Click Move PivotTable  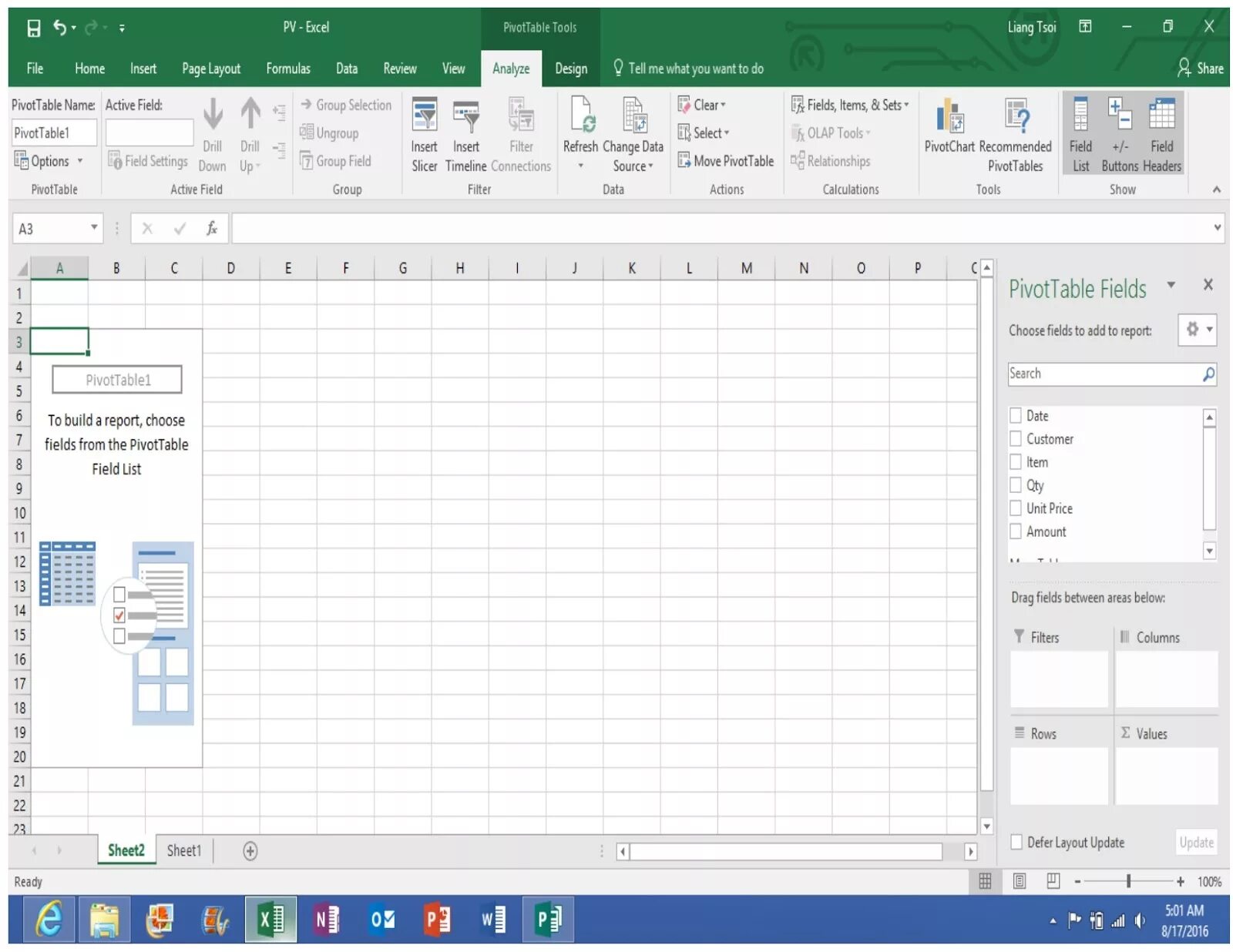click(725, 161)
